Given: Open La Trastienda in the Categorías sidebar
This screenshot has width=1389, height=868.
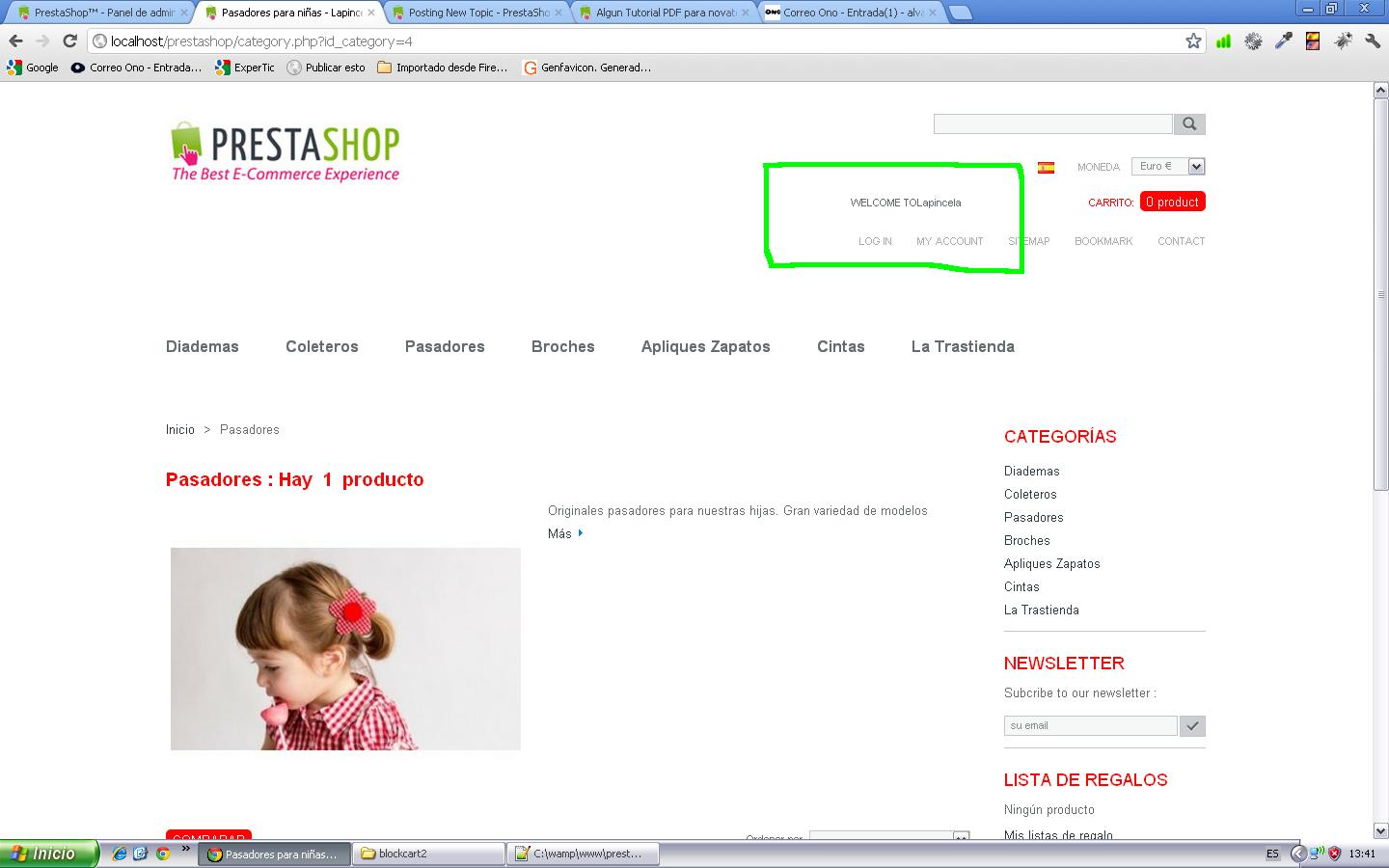Looking at the screenshot, I should [x=1042, y=610].
